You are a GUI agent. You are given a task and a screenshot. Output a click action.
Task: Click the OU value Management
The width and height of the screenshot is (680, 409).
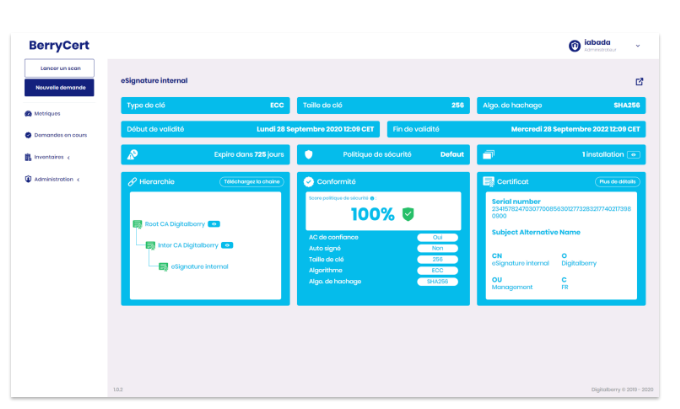[x=512, y=287]
